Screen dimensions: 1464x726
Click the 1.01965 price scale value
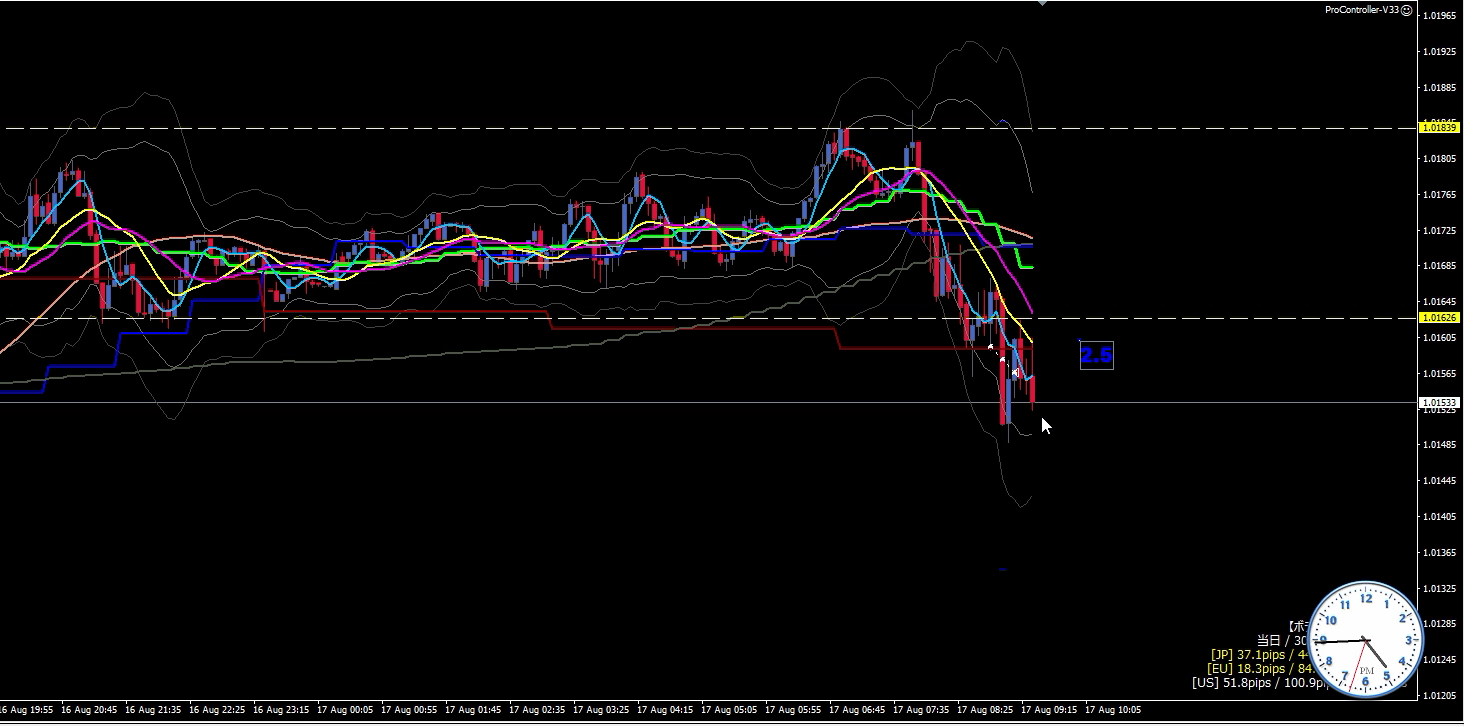(x=1441, y=16)
